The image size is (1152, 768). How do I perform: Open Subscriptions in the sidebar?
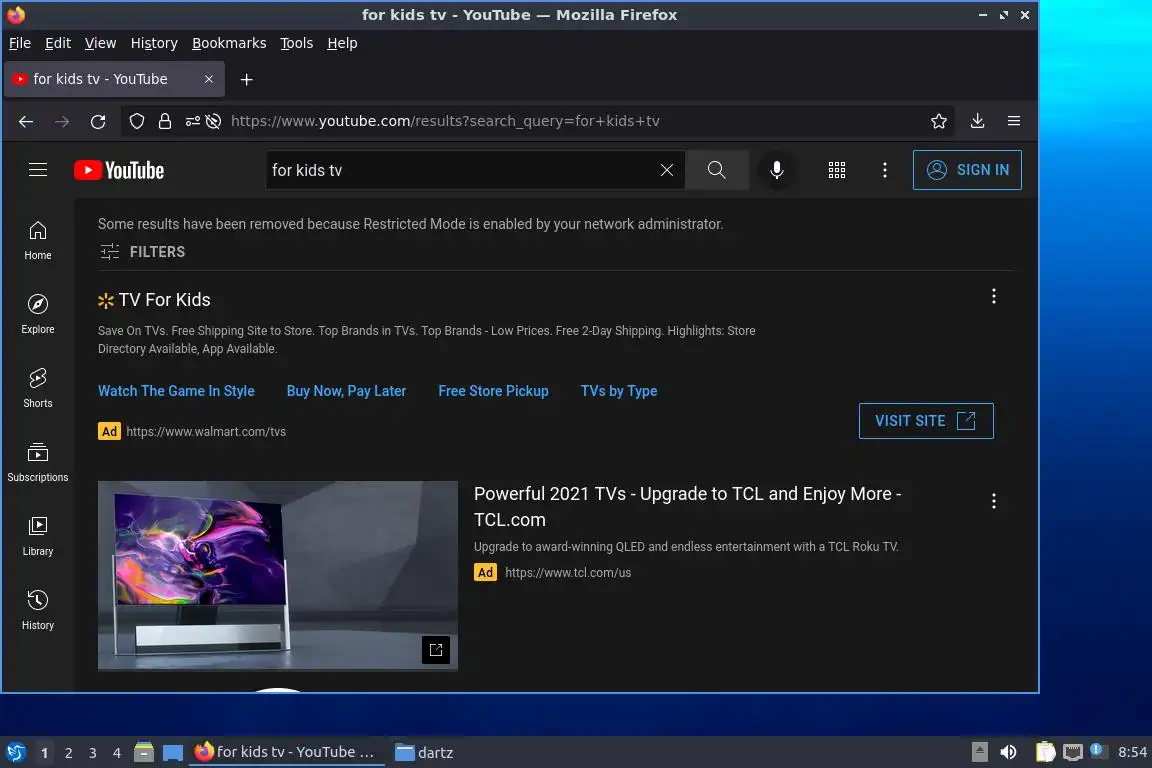[37, 462]
